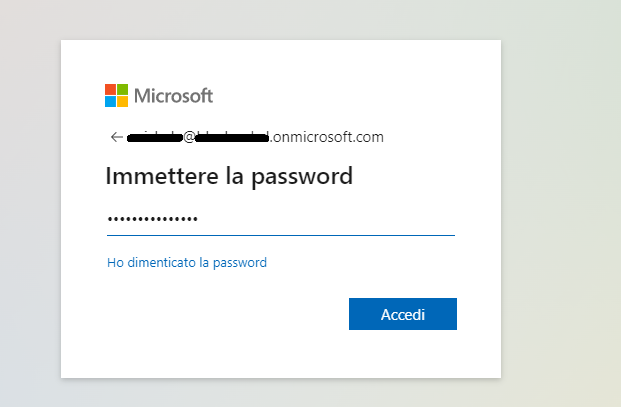This screenshot has width=621, height=407.
Task: Click the red square of the Microsoft logo
Action: coord(110,89)
